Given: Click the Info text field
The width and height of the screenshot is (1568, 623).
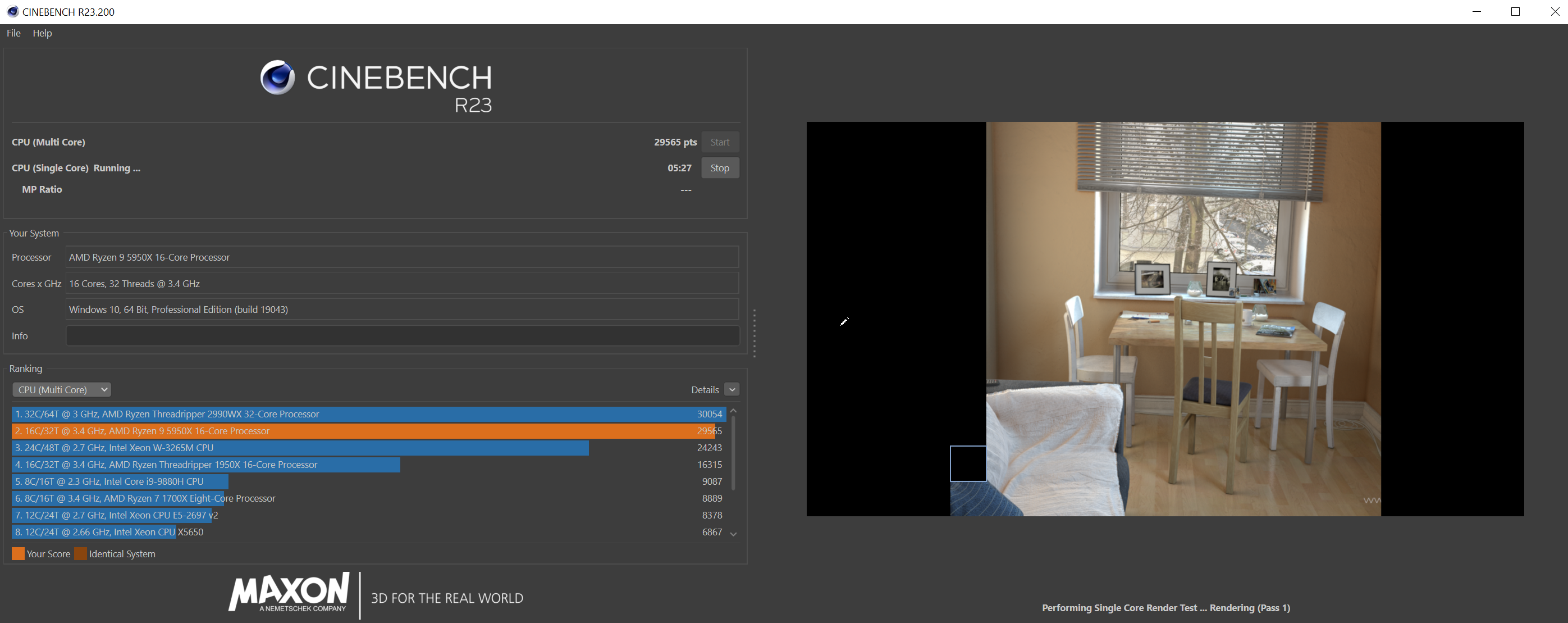Looking at the screenshot, I should pyautogui.click(x=402, y=335).
